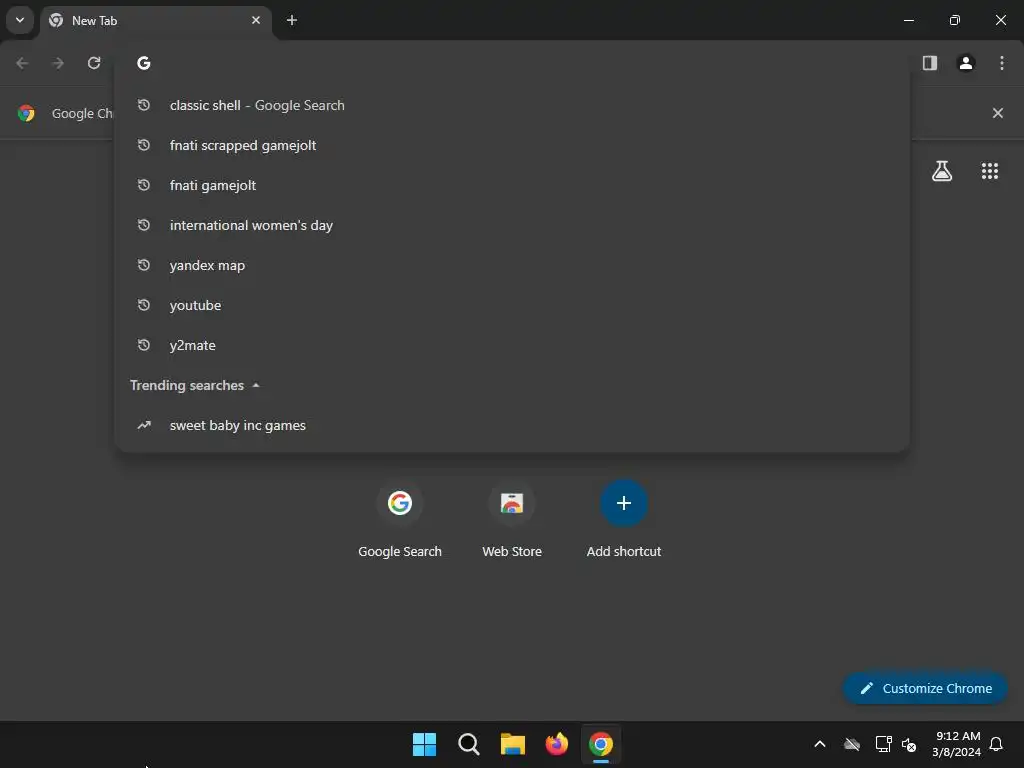Choose the yandex map suggestion
This screenshot has height=768, width=1024.
click(512, 265)
